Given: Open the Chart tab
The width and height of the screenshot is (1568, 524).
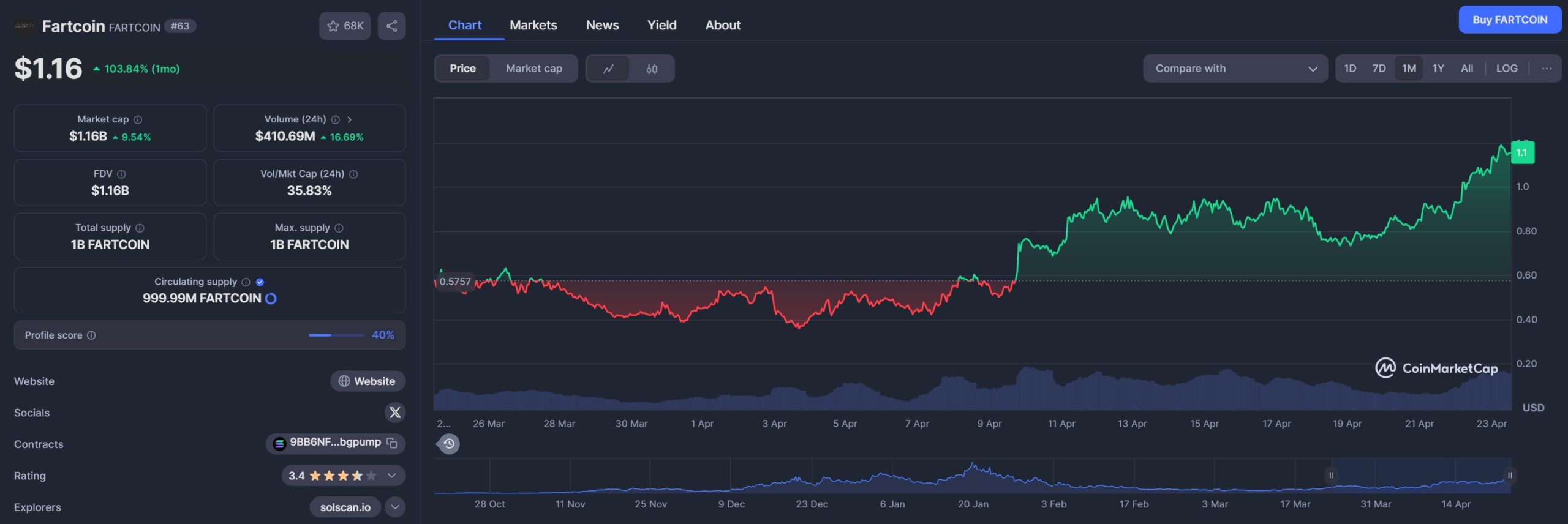Looking at the screenshot, I should point(465,25).
